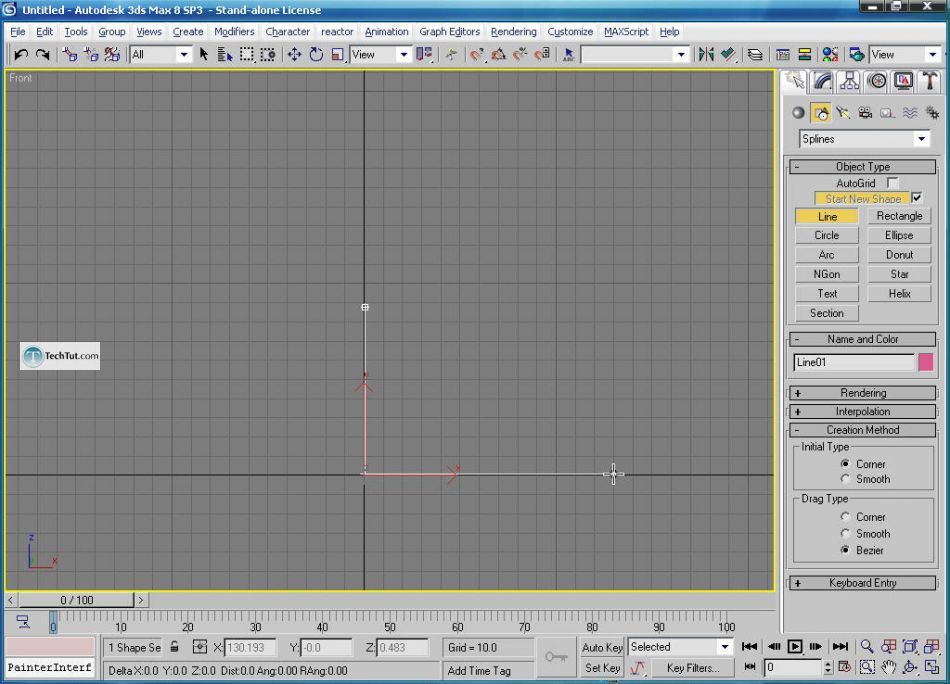The image size is (950, 684).
Task: Uncheck the Start New Shape checkbox
Action: pyautogui.click(x=917, y=198)
